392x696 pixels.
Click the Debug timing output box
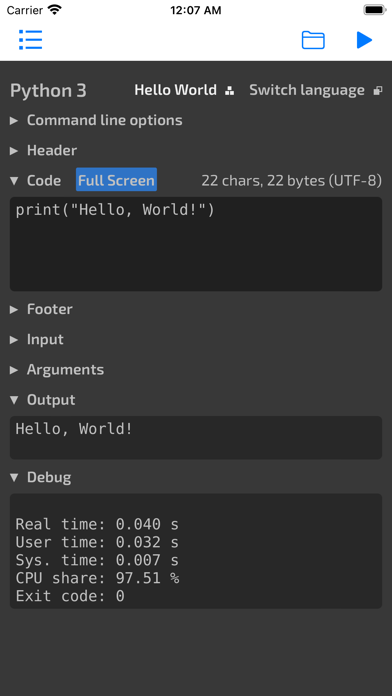tap(196, 551)
